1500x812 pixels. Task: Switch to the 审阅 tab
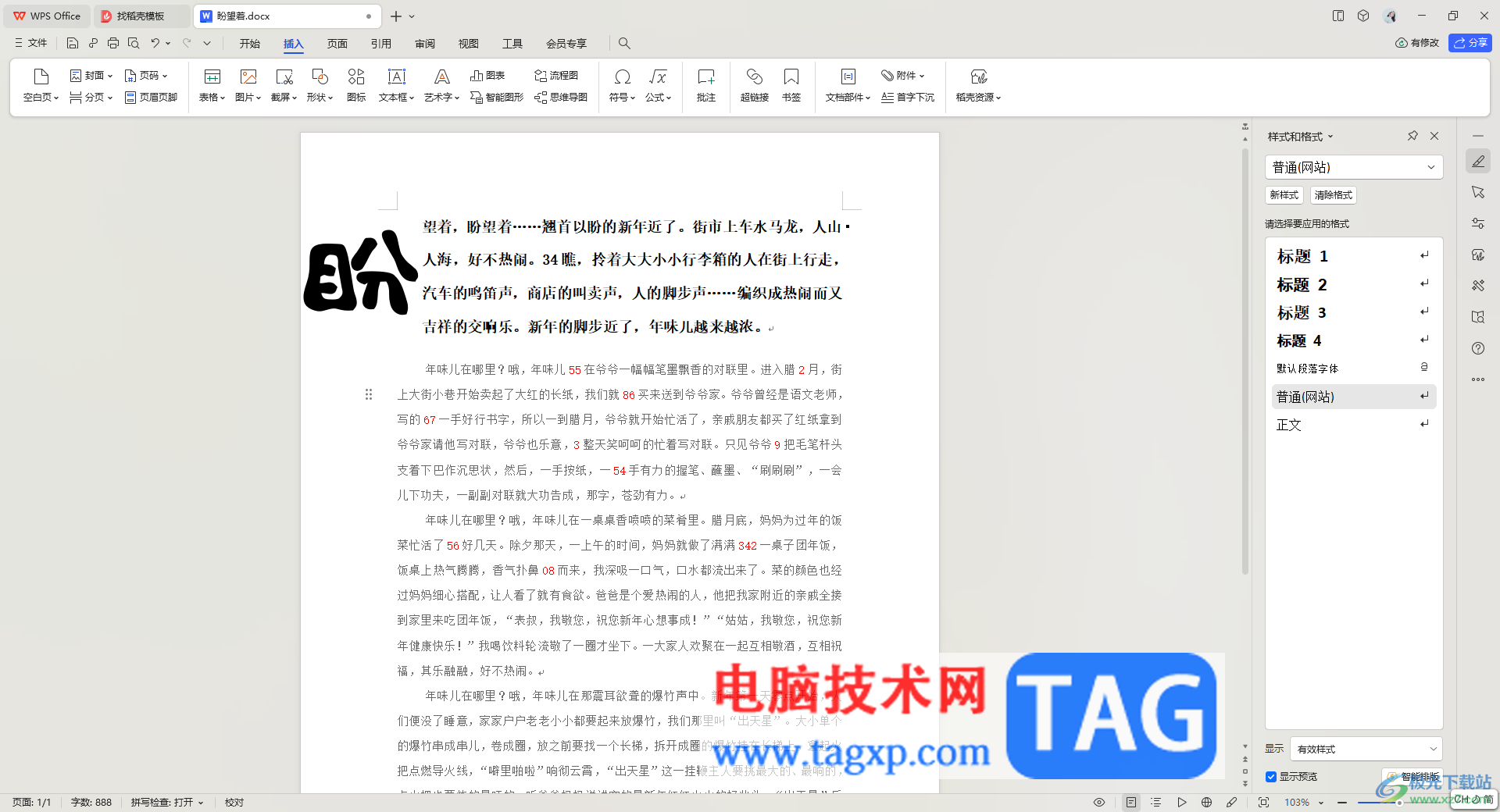pos(425,44)
